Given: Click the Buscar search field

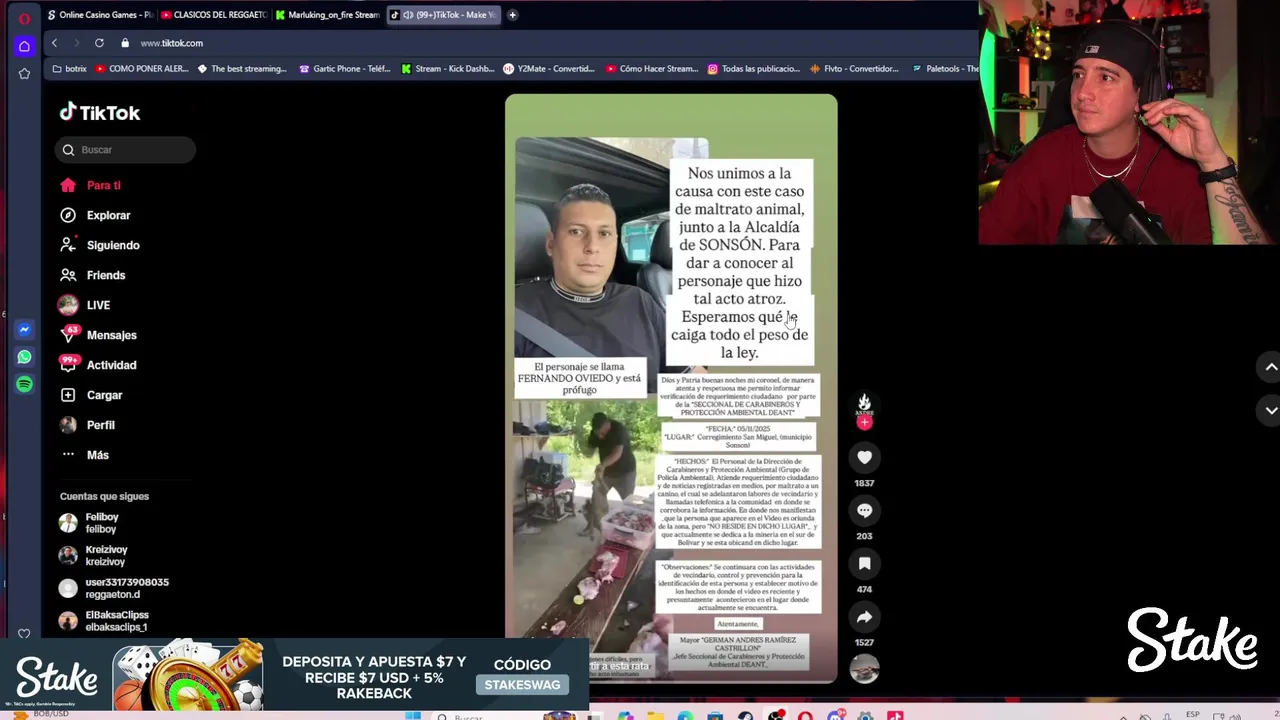Looking at the screenshot, I should coord(126,150).
